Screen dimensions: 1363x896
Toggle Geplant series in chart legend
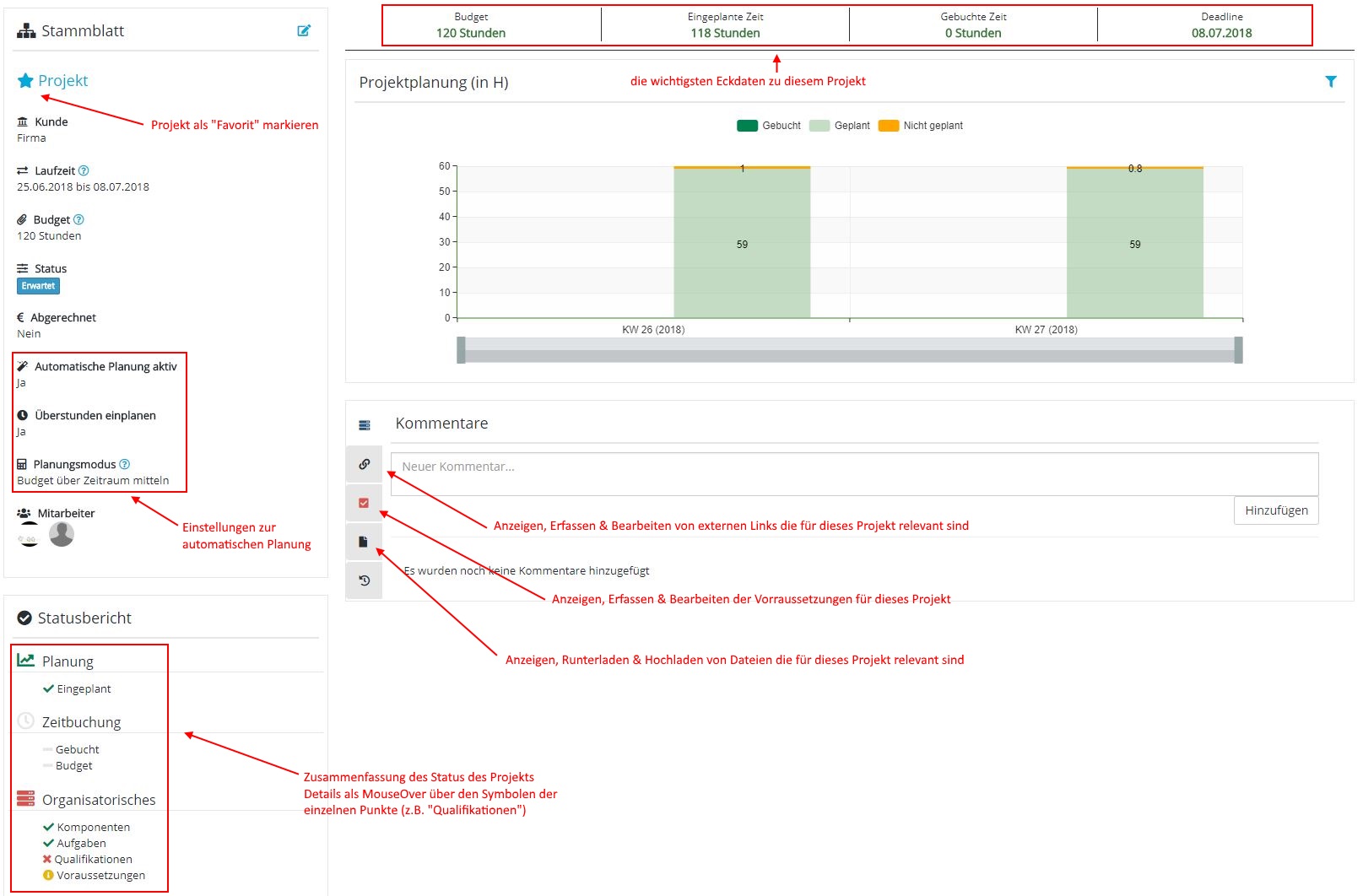[x=840, y=126]
